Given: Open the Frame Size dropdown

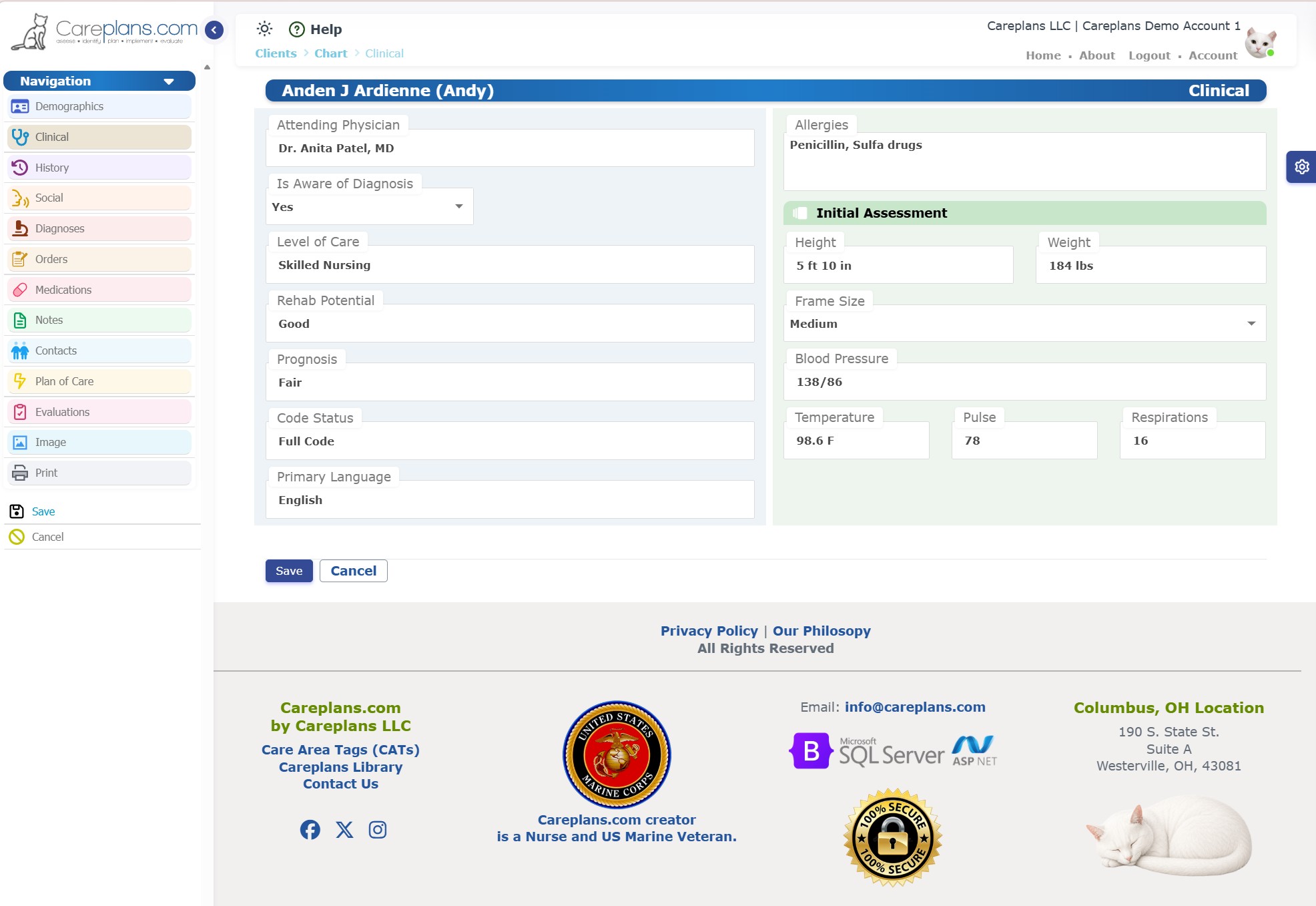Looking at the screenshot, I should click(x=1024, y=324).
